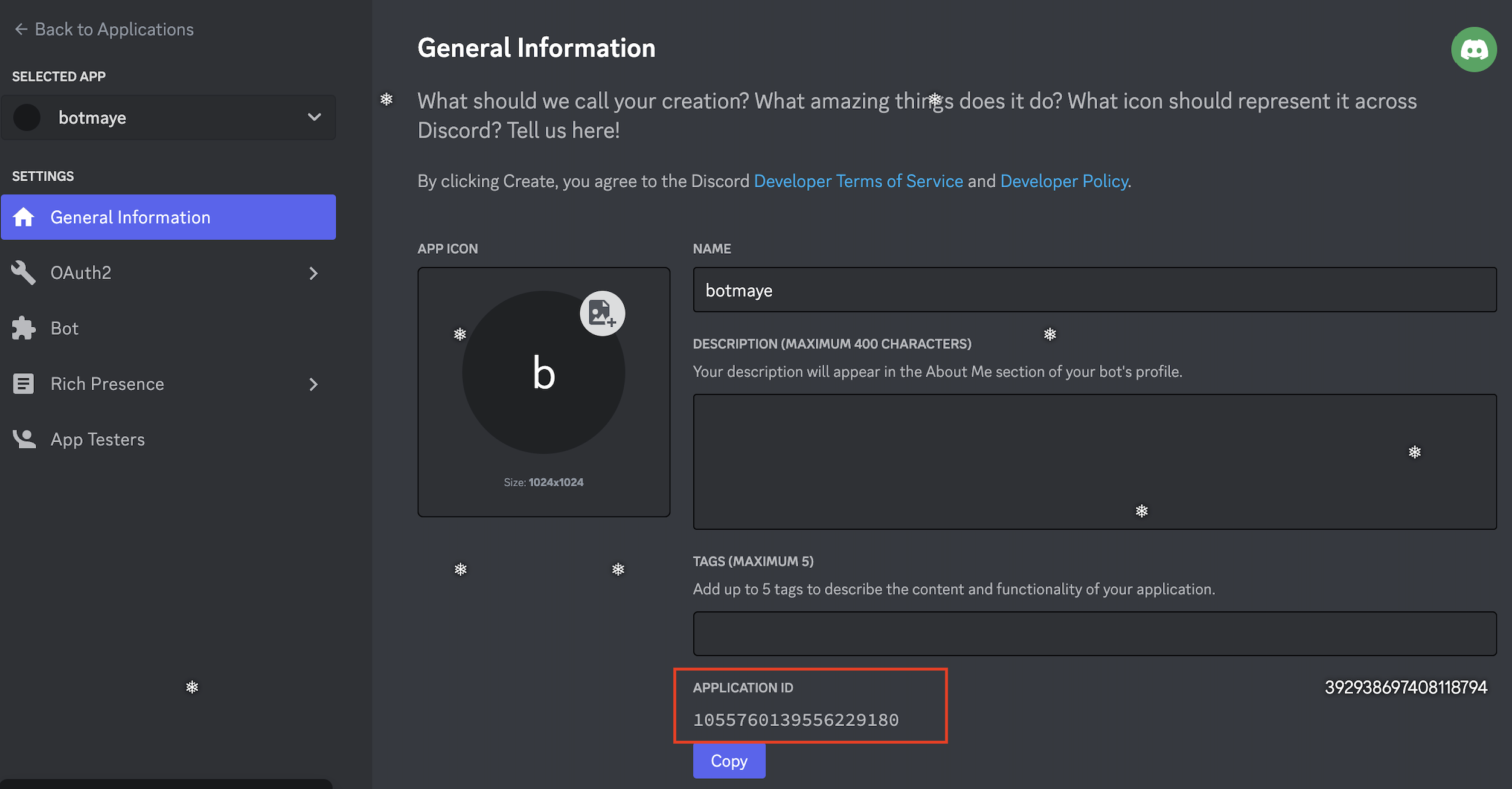This screenshot has height=789, width=1512.
Task: Click the Name field containing botmaye
Action: pos(1094,290)
